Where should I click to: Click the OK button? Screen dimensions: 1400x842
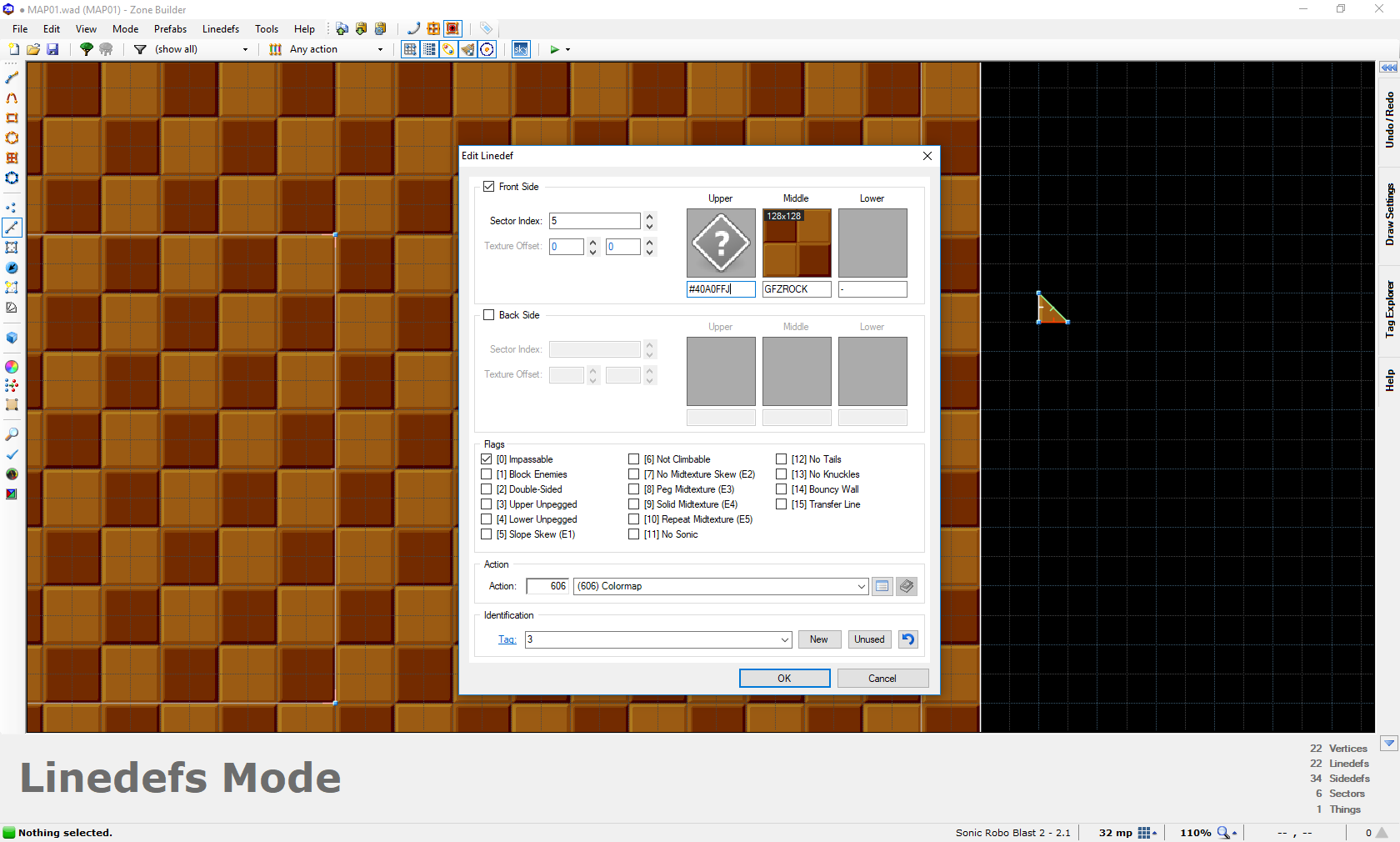point(785,678)
